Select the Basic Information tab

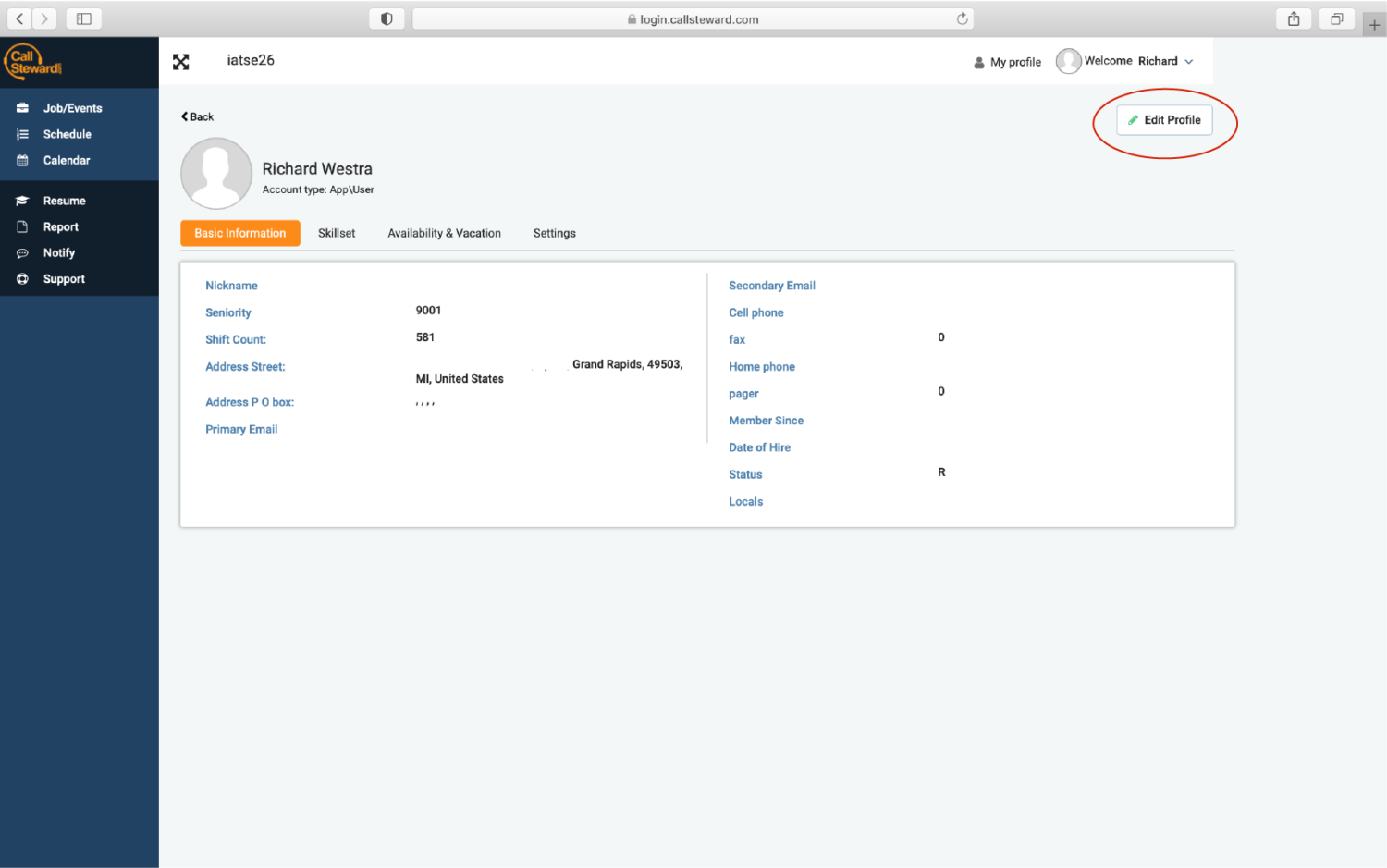point(240,233)
